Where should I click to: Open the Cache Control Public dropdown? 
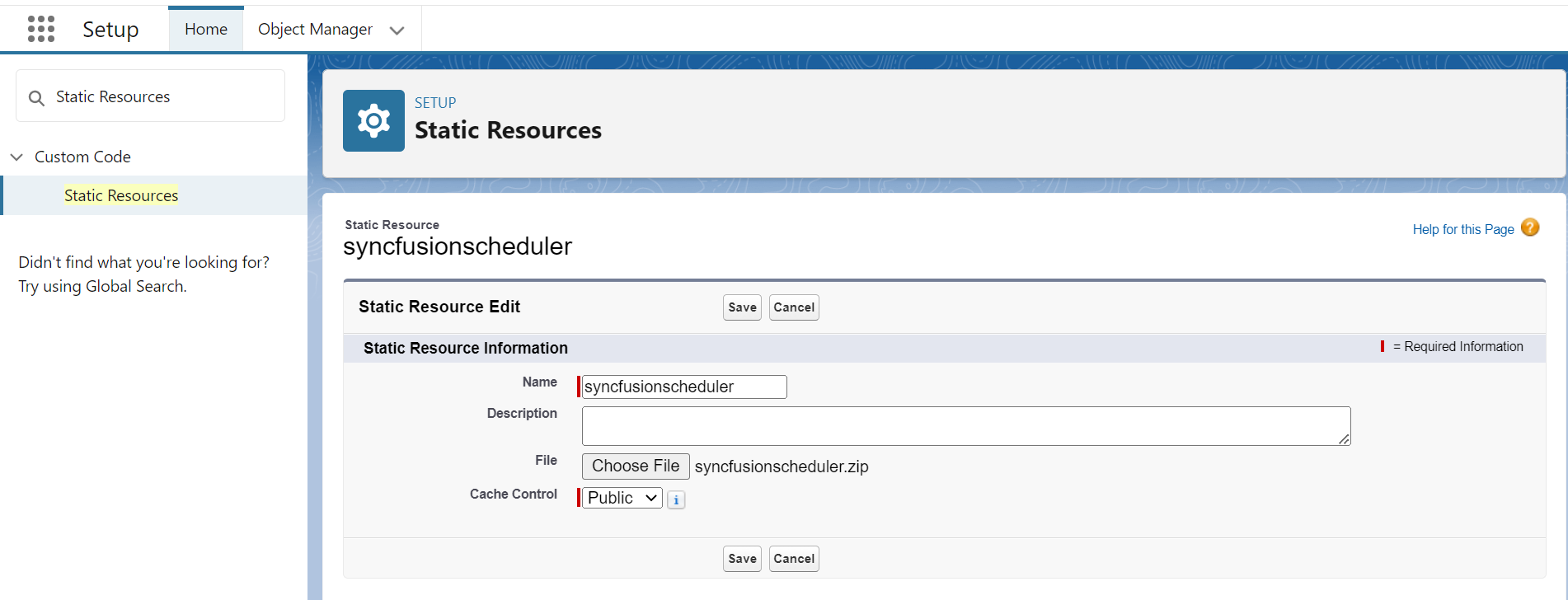tap(622, 498)
